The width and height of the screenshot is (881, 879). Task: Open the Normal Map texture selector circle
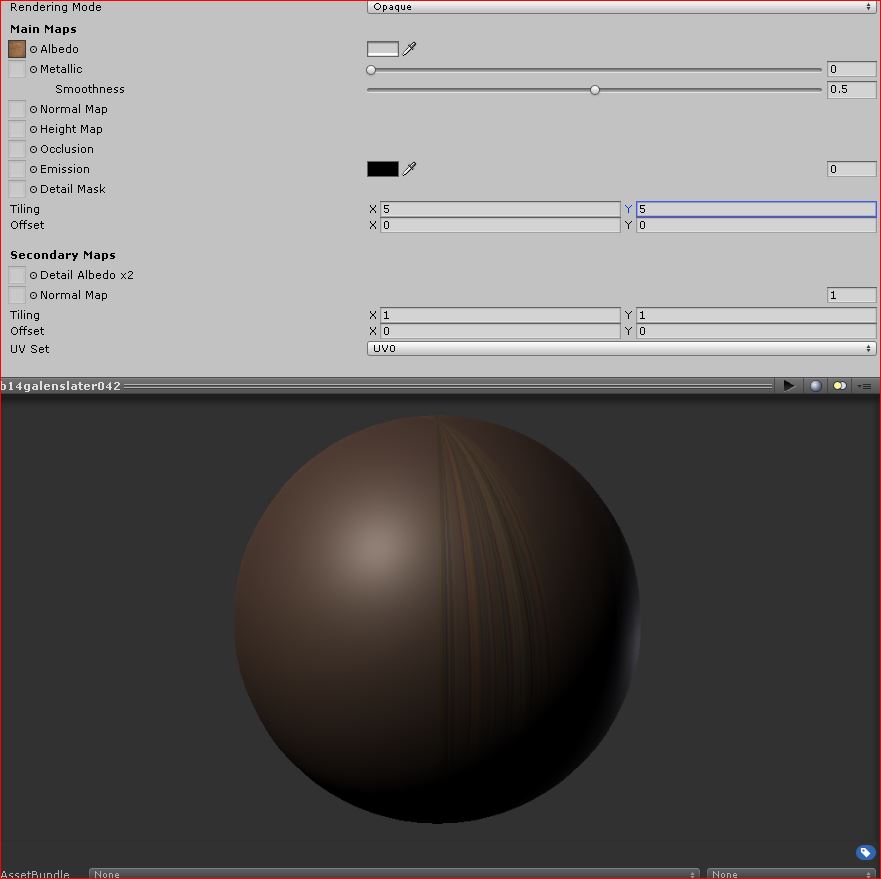[x=33, y=109]
